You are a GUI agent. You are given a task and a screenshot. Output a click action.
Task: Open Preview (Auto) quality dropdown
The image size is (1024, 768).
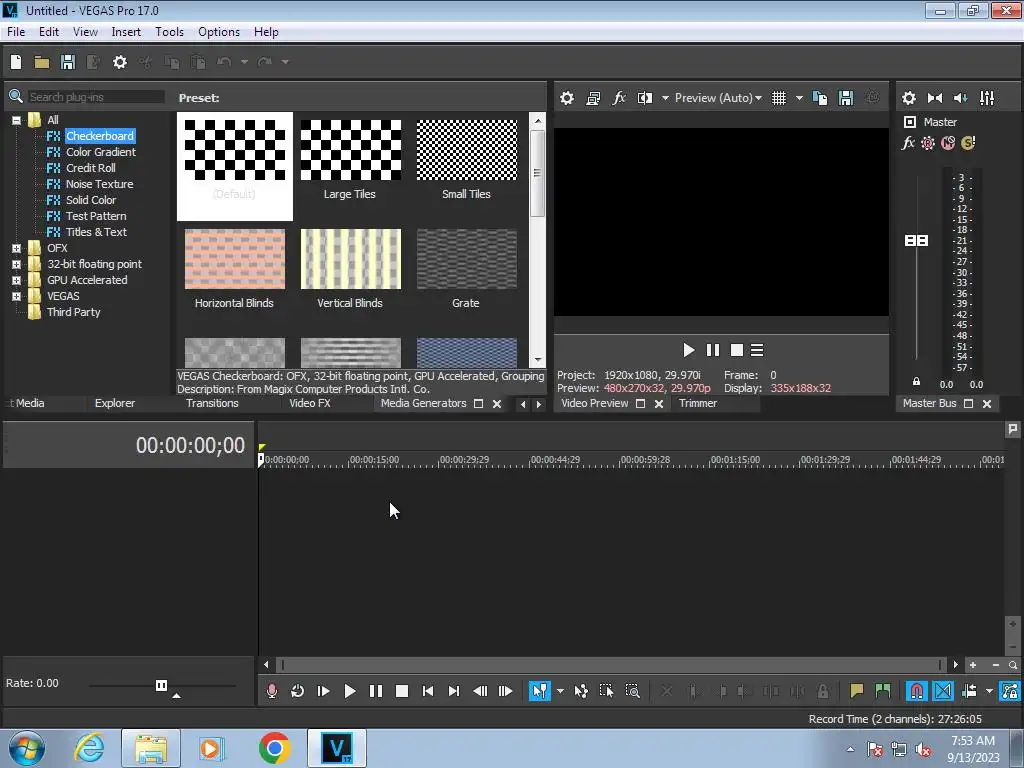718,98
